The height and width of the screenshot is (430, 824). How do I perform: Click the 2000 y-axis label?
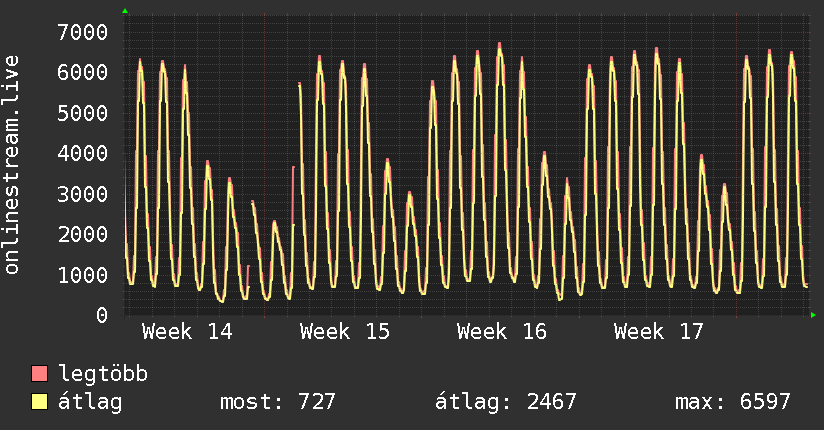tap(83, 234)
